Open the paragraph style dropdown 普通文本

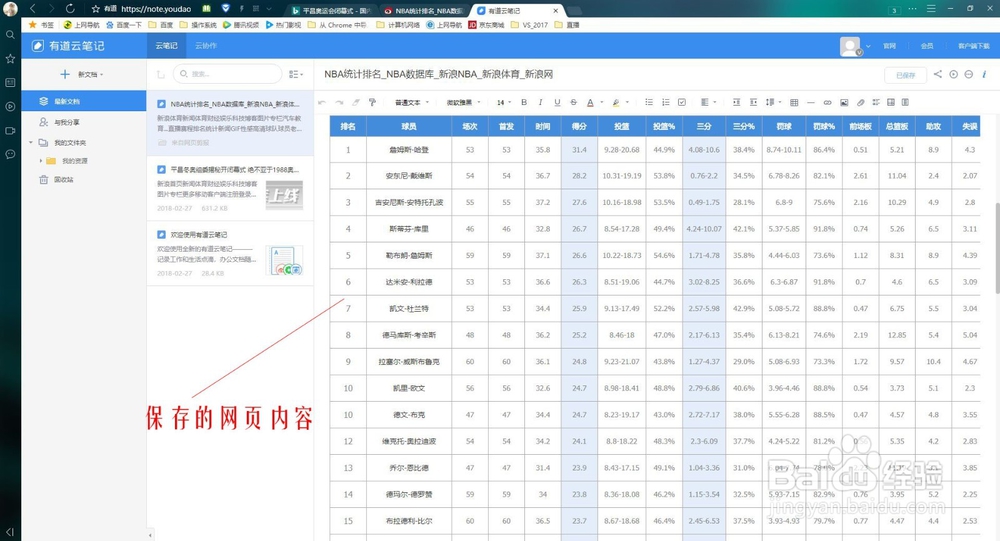click(x=411, y=102)
